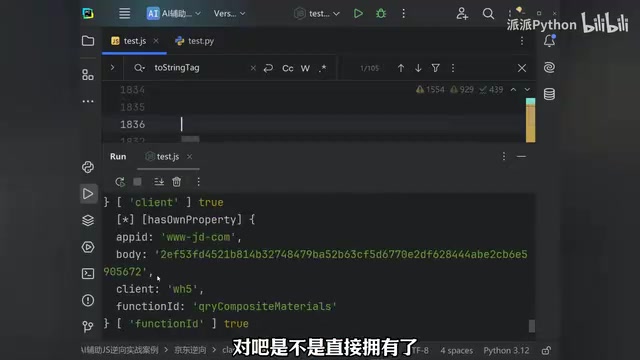
Task: Click line number 1836 in gutter
Action: coord(132,124)
